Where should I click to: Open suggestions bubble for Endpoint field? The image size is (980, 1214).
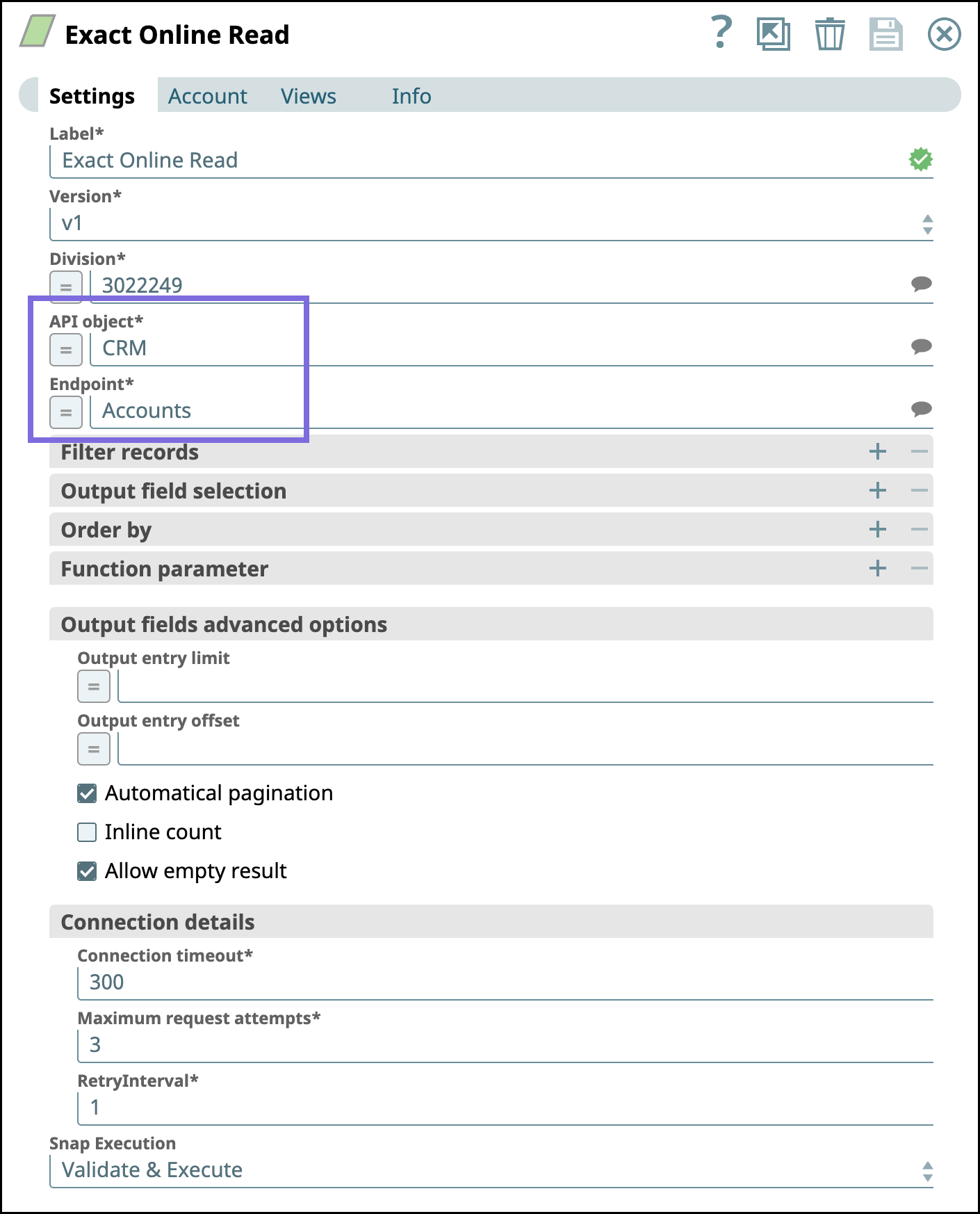(922, 409)
